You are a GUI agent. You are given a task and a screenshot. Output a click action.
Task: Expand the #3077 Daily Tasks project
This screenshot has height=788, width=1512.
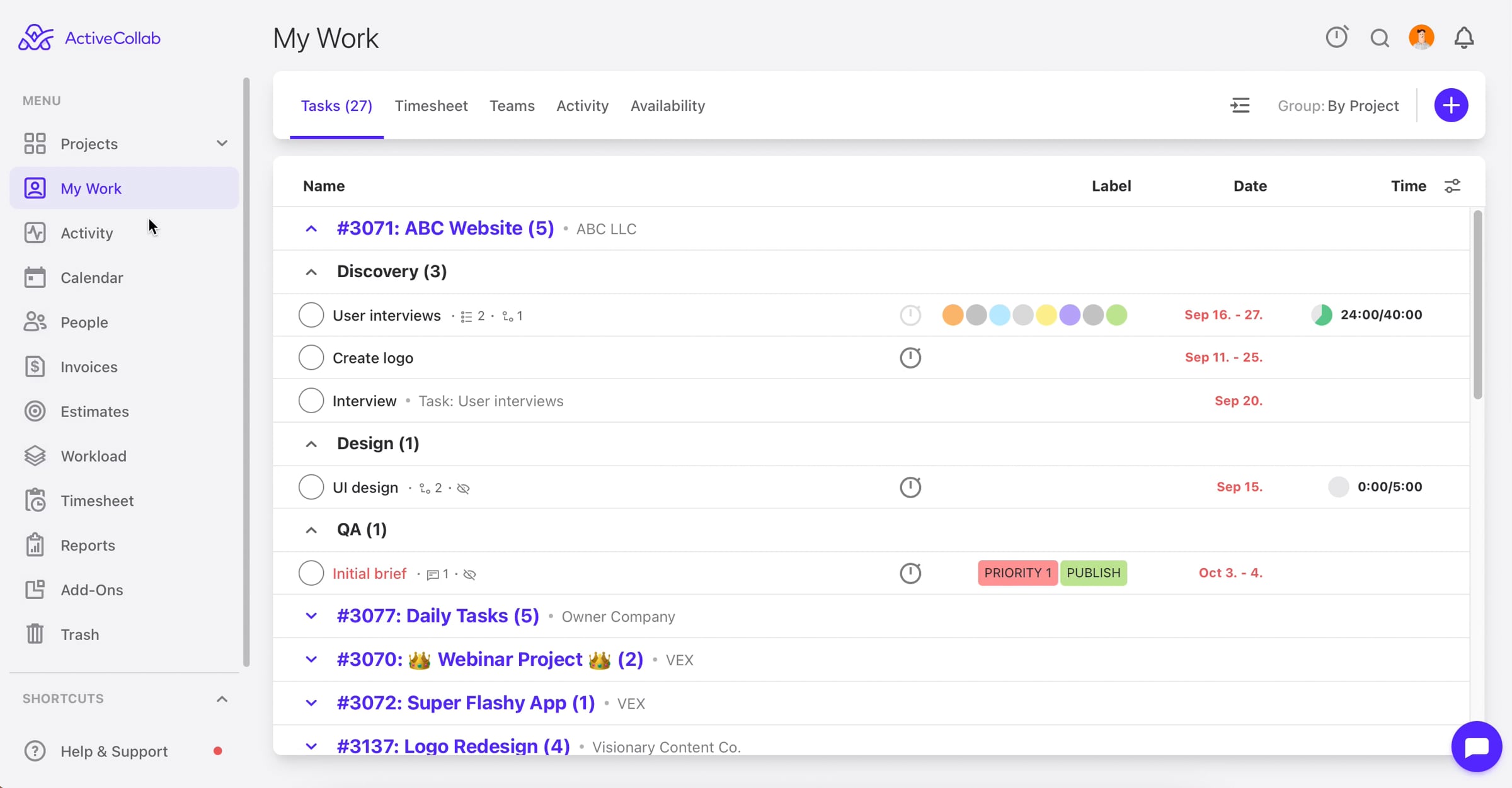311,616
